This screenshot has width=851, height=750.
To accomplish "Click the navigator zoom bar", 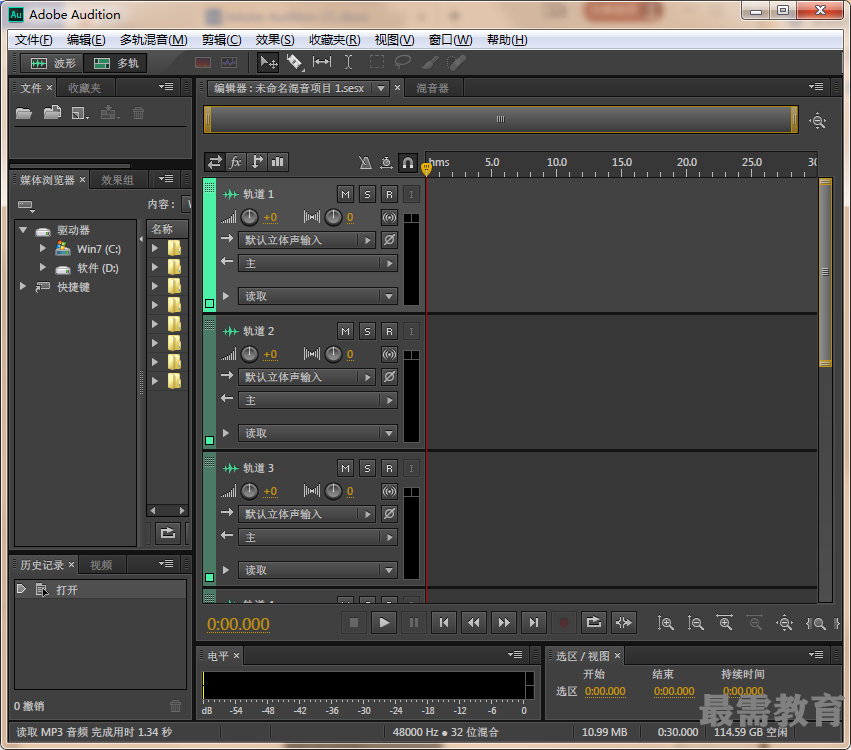I will [500, 119].
